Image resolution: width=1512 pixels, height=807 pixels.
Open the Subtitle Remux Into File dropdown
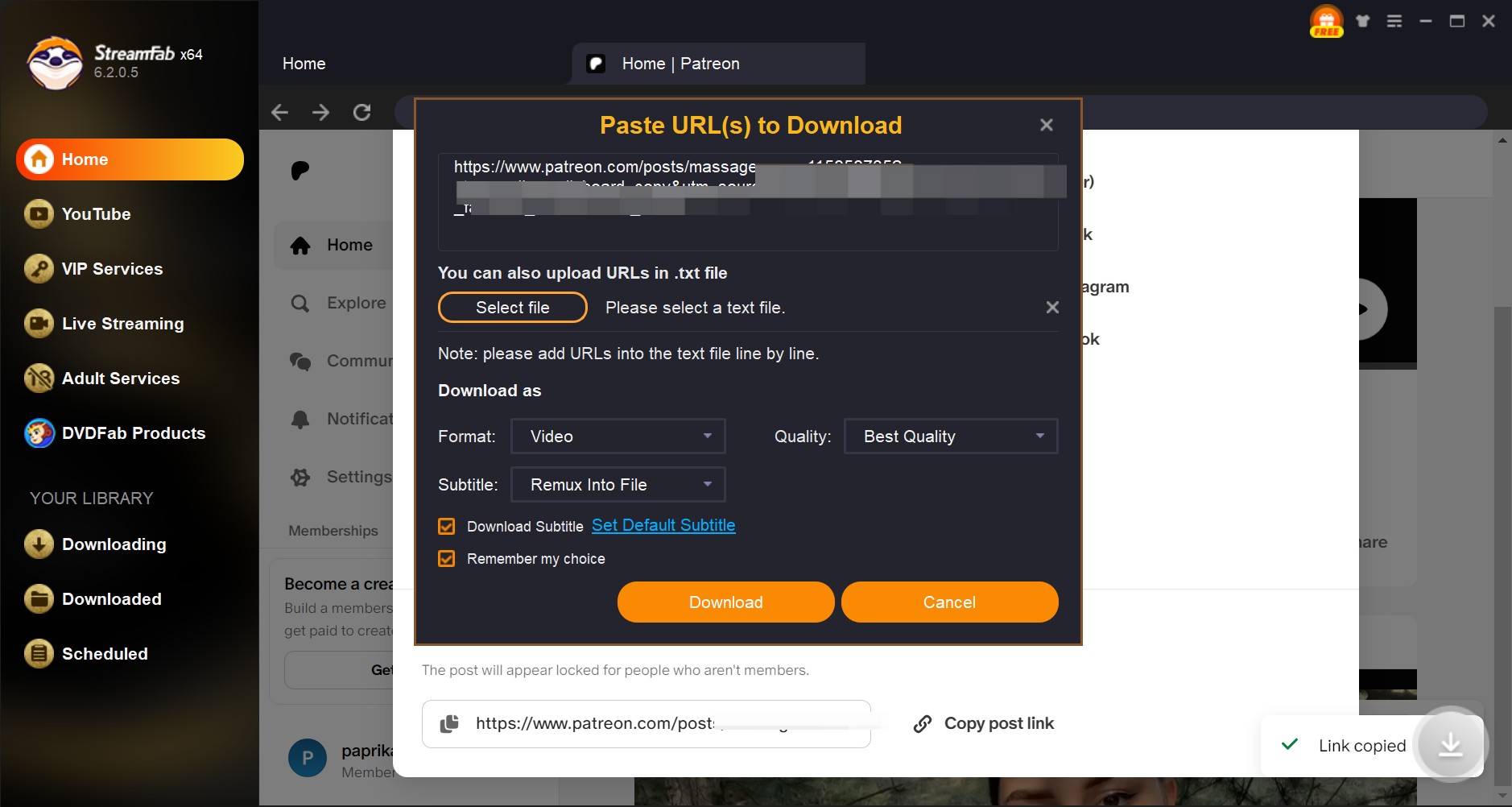click(618, 485)
